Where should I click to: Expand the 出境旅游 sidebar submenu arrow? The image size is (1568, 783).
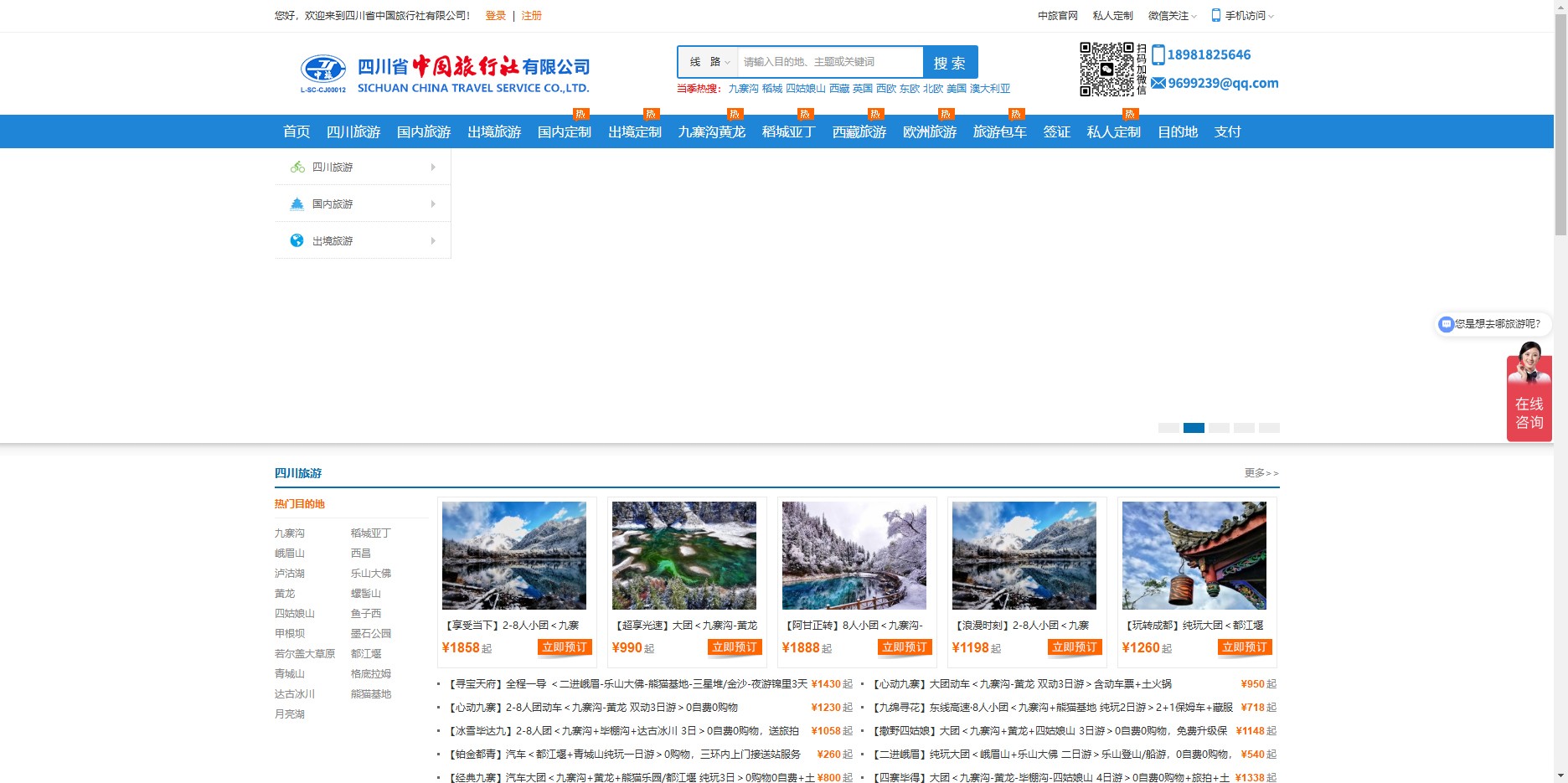pos(433,240)
